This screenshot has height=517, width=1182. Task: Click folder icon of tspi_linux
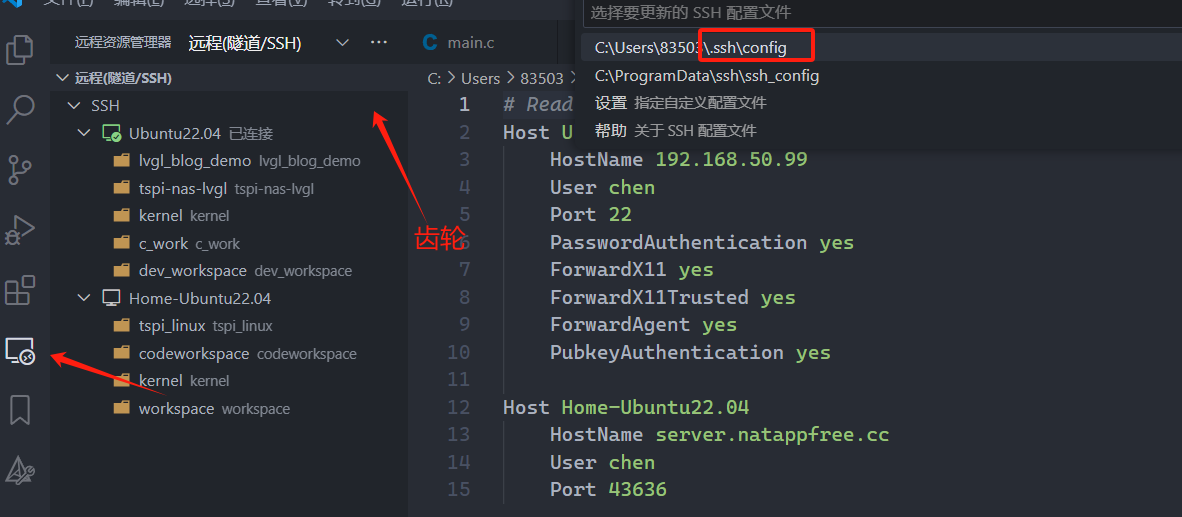[121, 326]
